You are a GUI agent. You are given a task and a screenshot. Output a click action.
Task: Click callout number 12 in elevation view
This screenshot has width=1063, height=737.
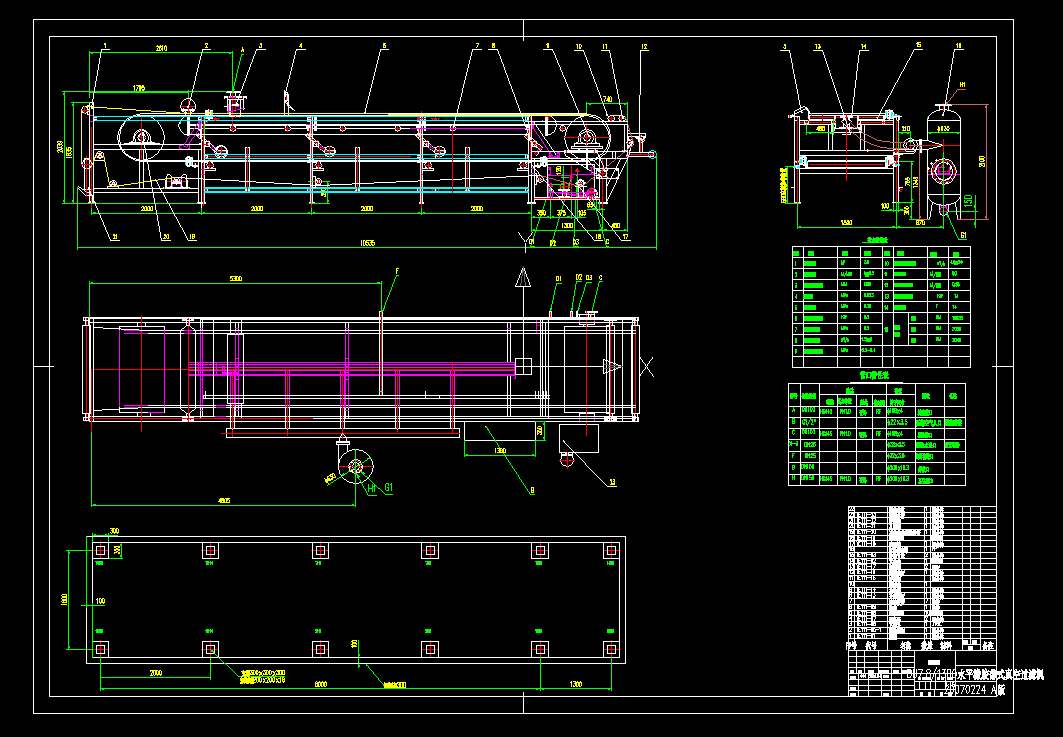[644, 47]
